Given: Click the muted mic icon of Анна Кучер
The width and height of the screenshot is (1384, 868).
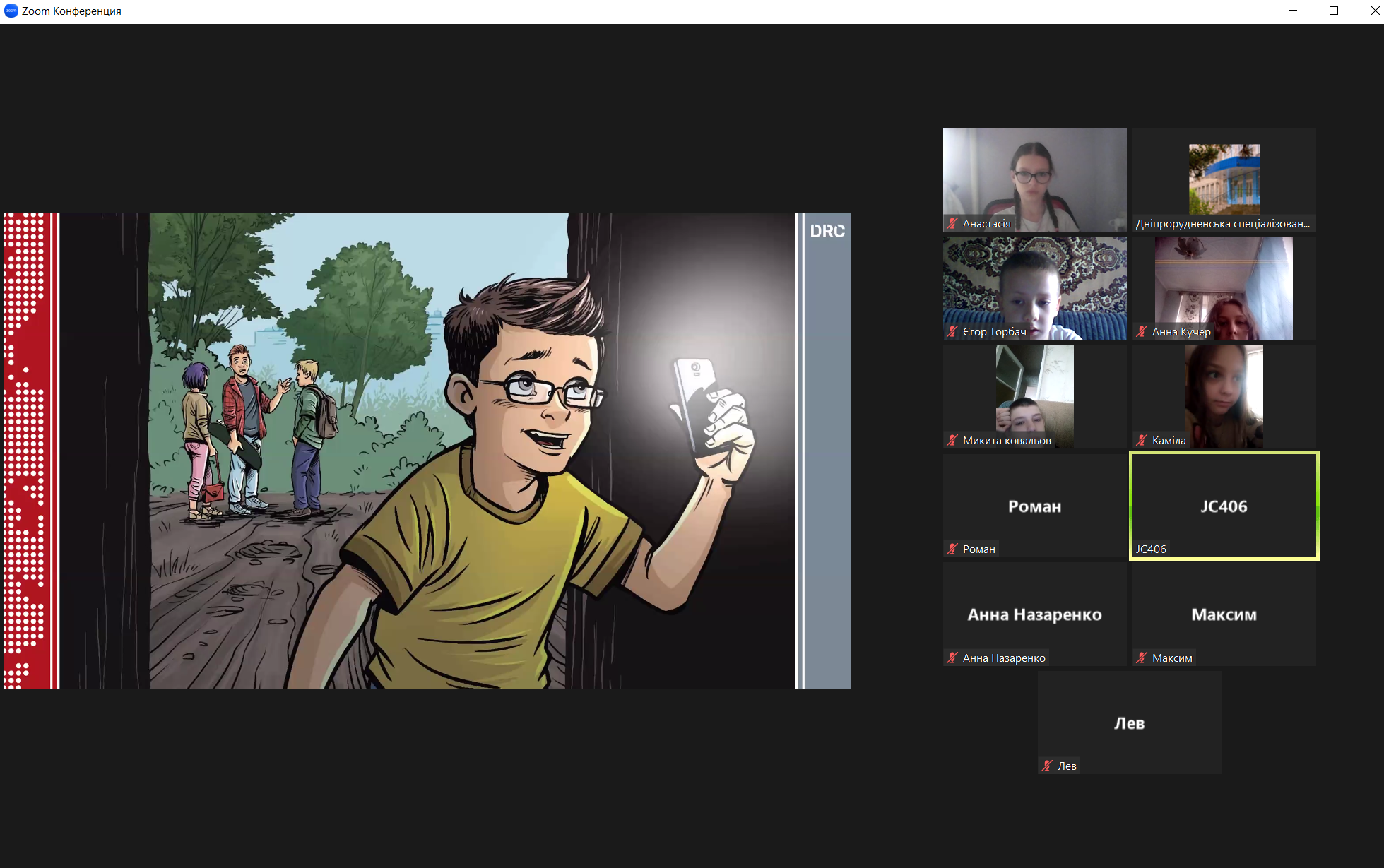Looking at the screenshot, I should [1142, 332].
